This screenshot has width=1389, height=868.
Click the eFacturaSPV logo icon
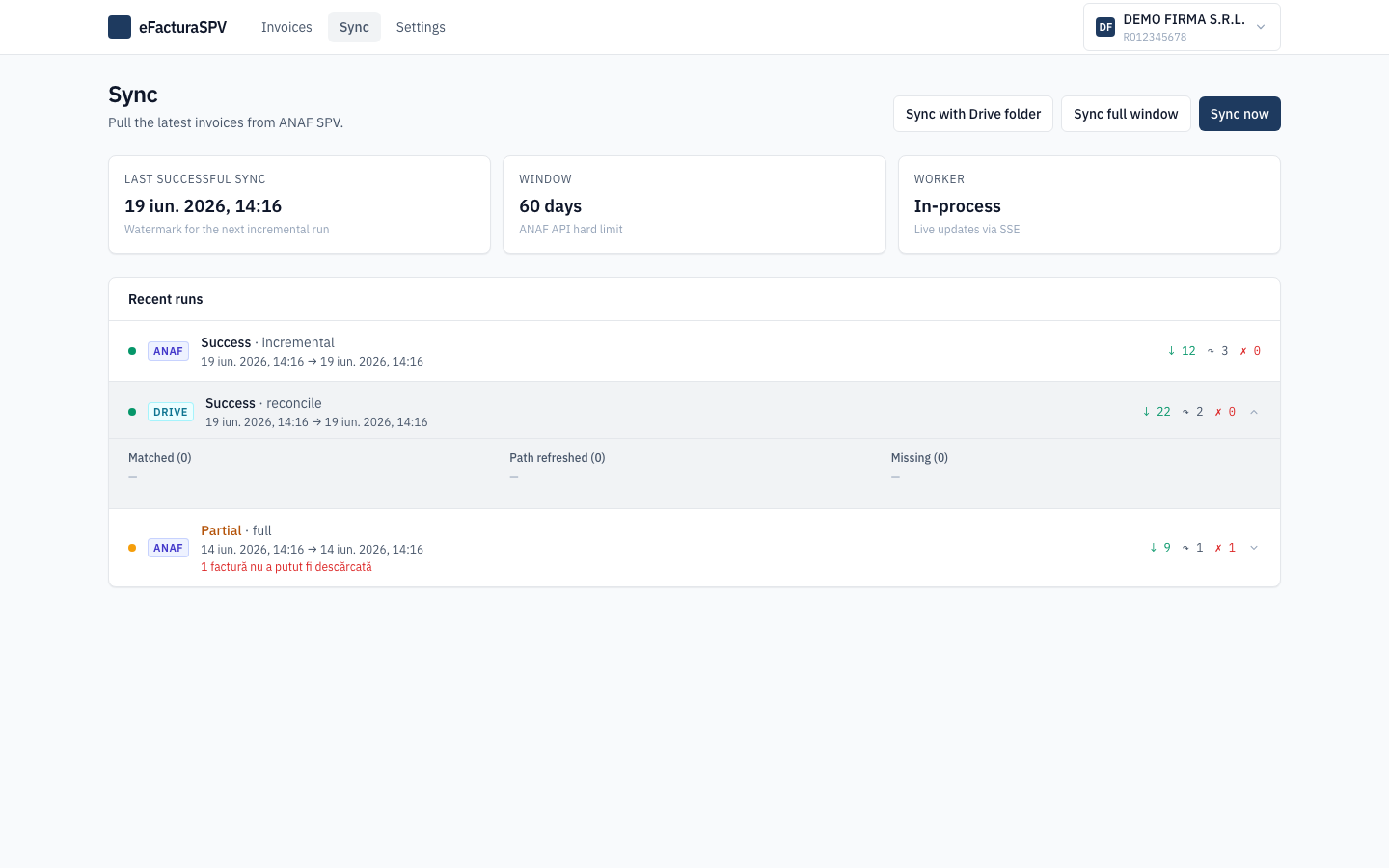120,27
